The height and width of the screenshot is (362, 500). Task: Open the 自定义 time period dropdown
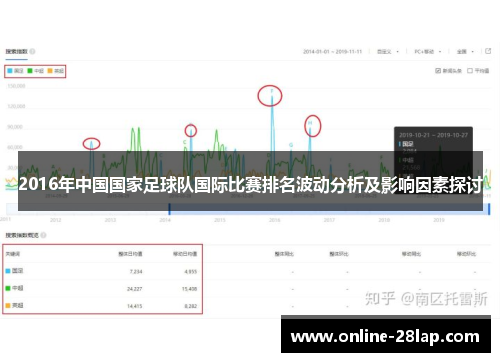(x=388, y=52)
